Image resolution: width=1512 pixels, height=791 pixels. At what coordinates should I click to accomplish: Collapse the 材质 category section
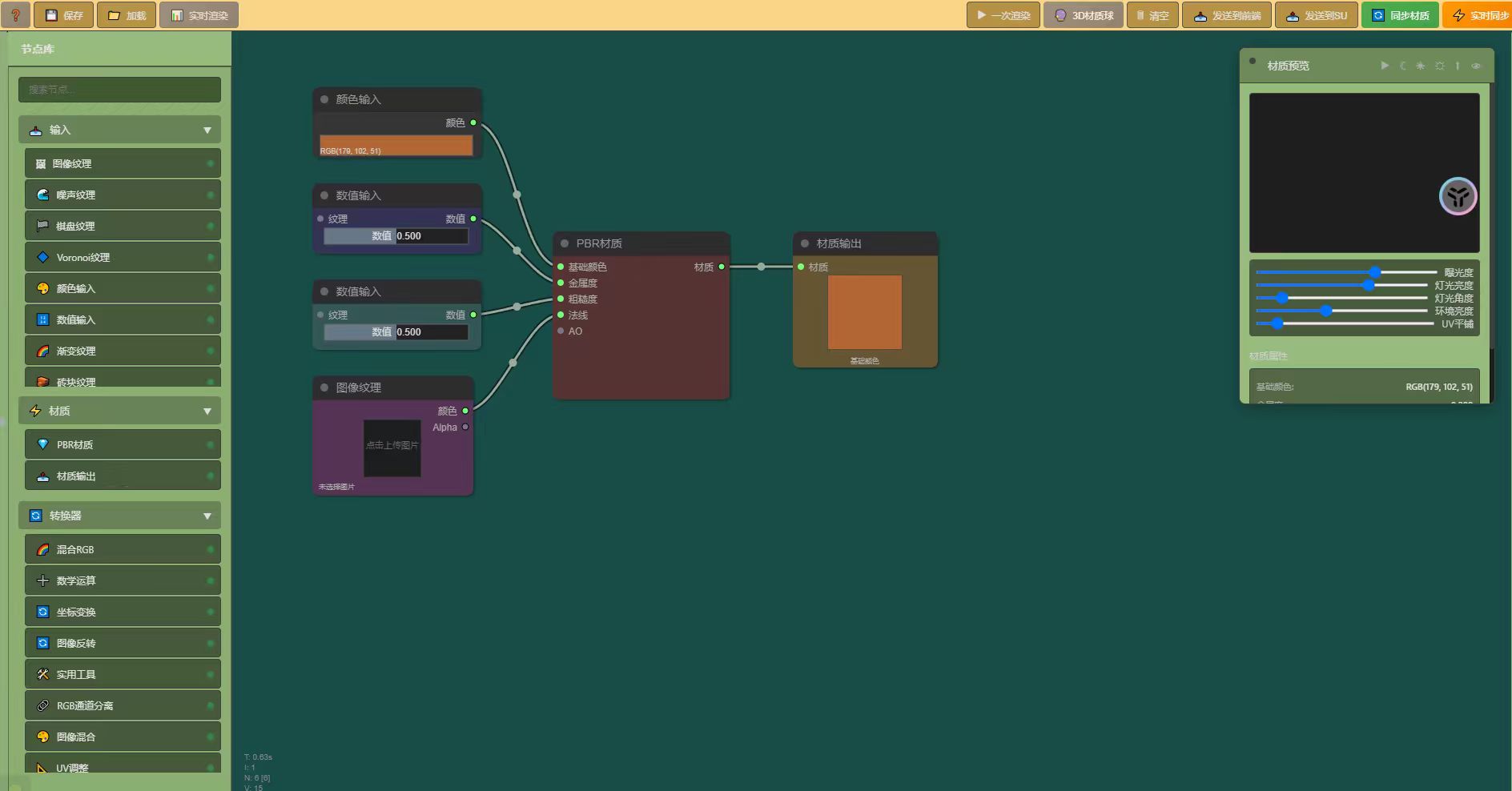[x=207, y=411]
